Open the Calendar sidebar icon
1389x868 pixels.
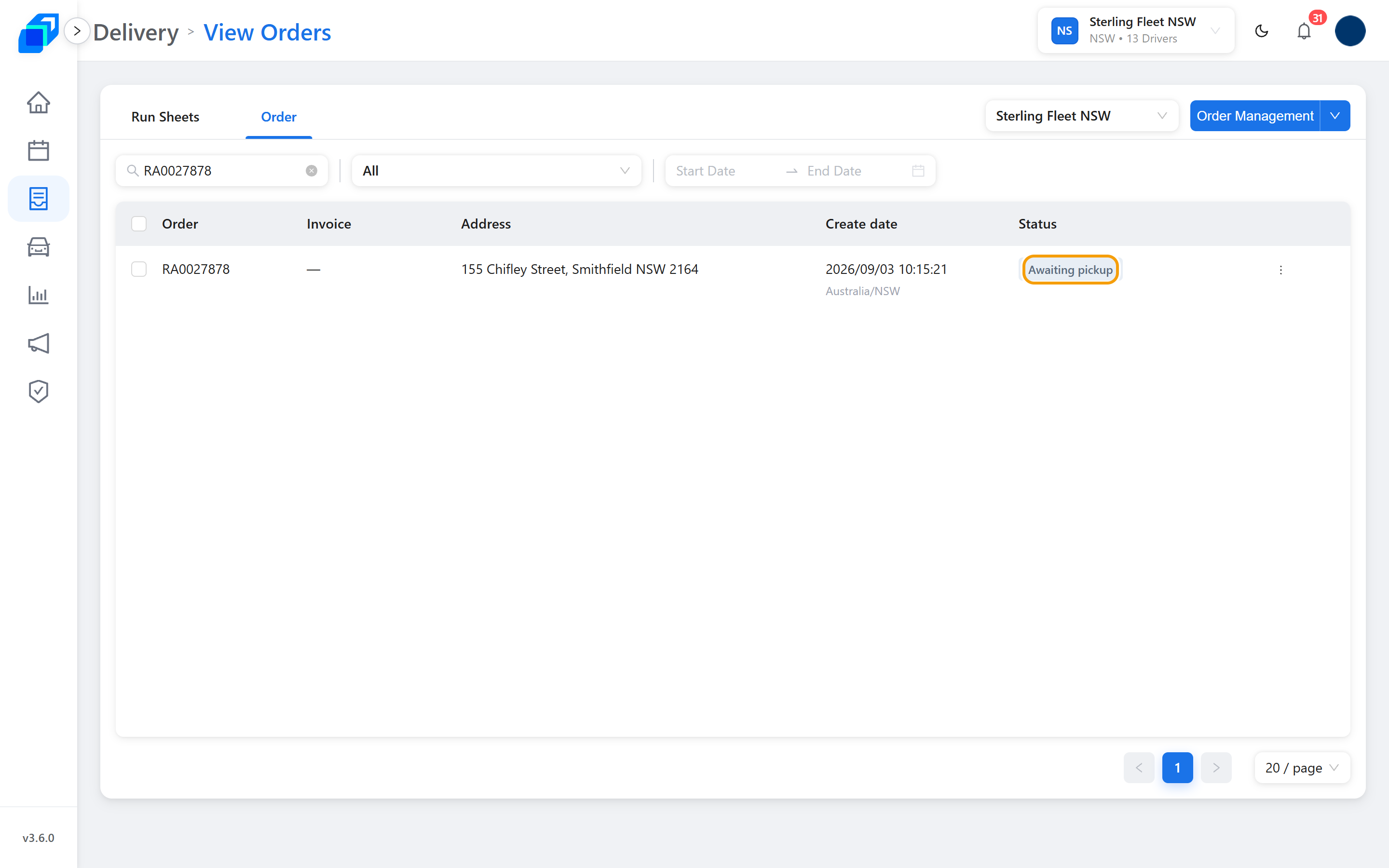(39, 150)
